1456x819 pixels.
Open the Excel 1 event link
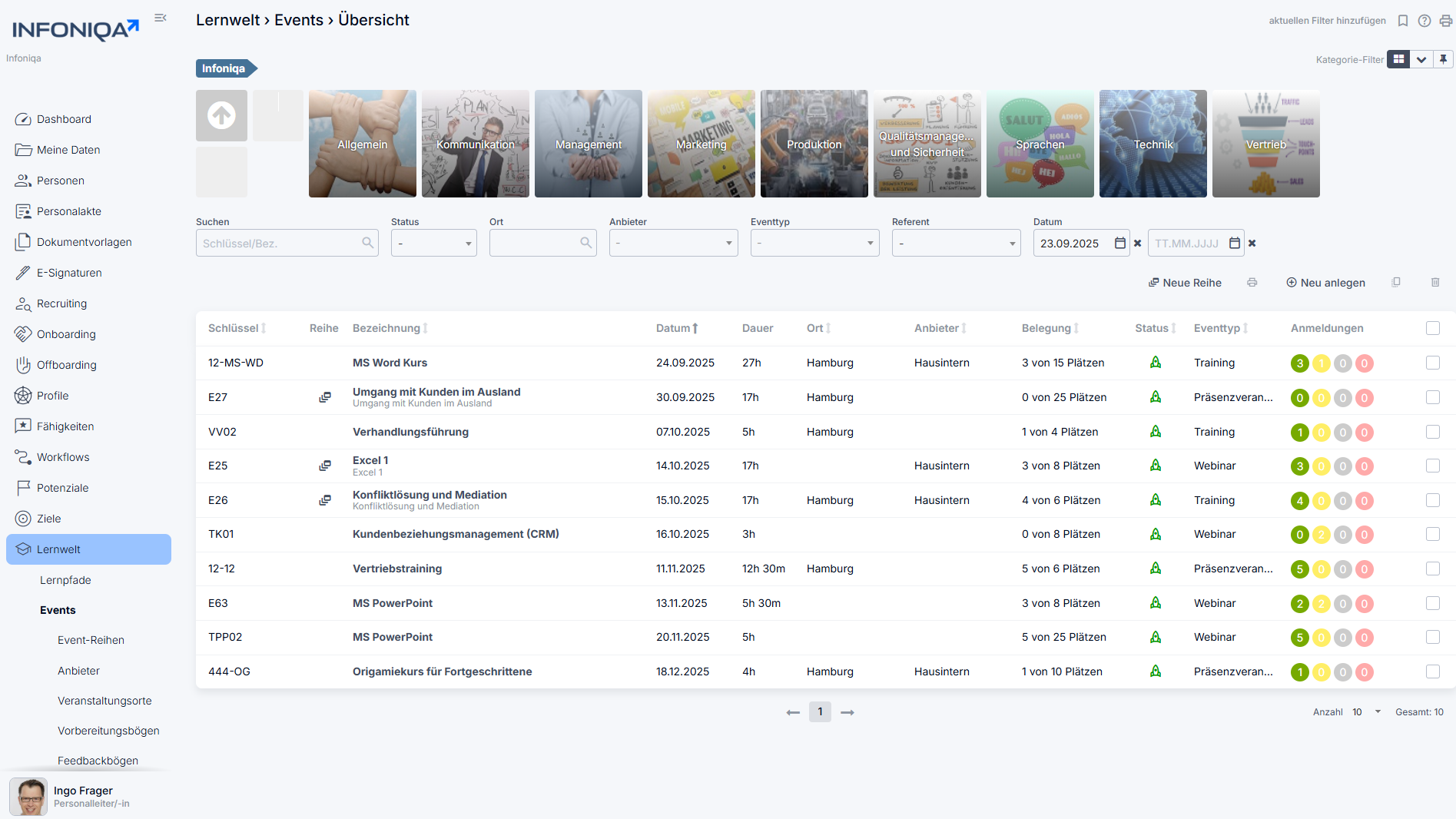tap(370, 459)
